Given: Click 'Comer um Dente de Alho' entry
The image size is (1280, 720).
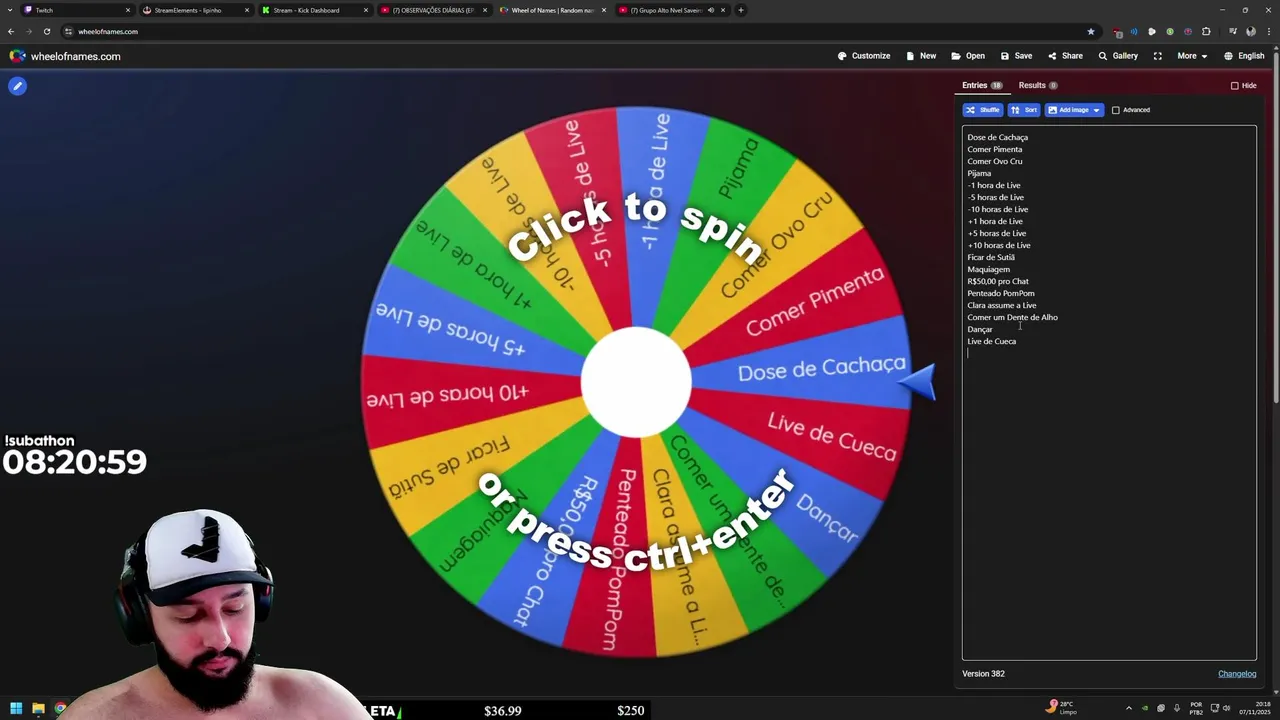Looking at the screenshot, I should click(x=1012, y=317).
